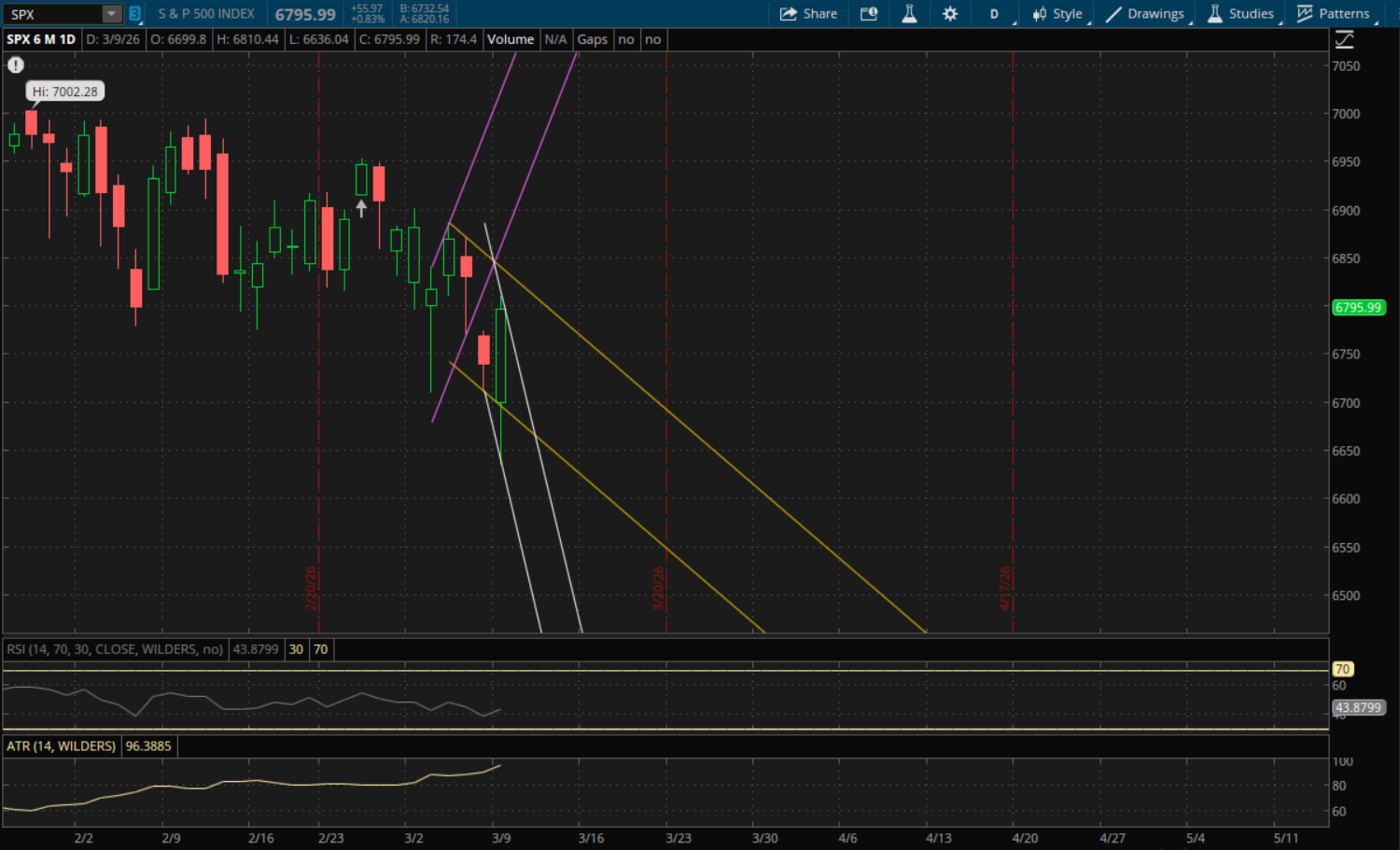Click the flask icon beside the gear
This screenshot has width=1400, height=850.
tap(909, 14)
